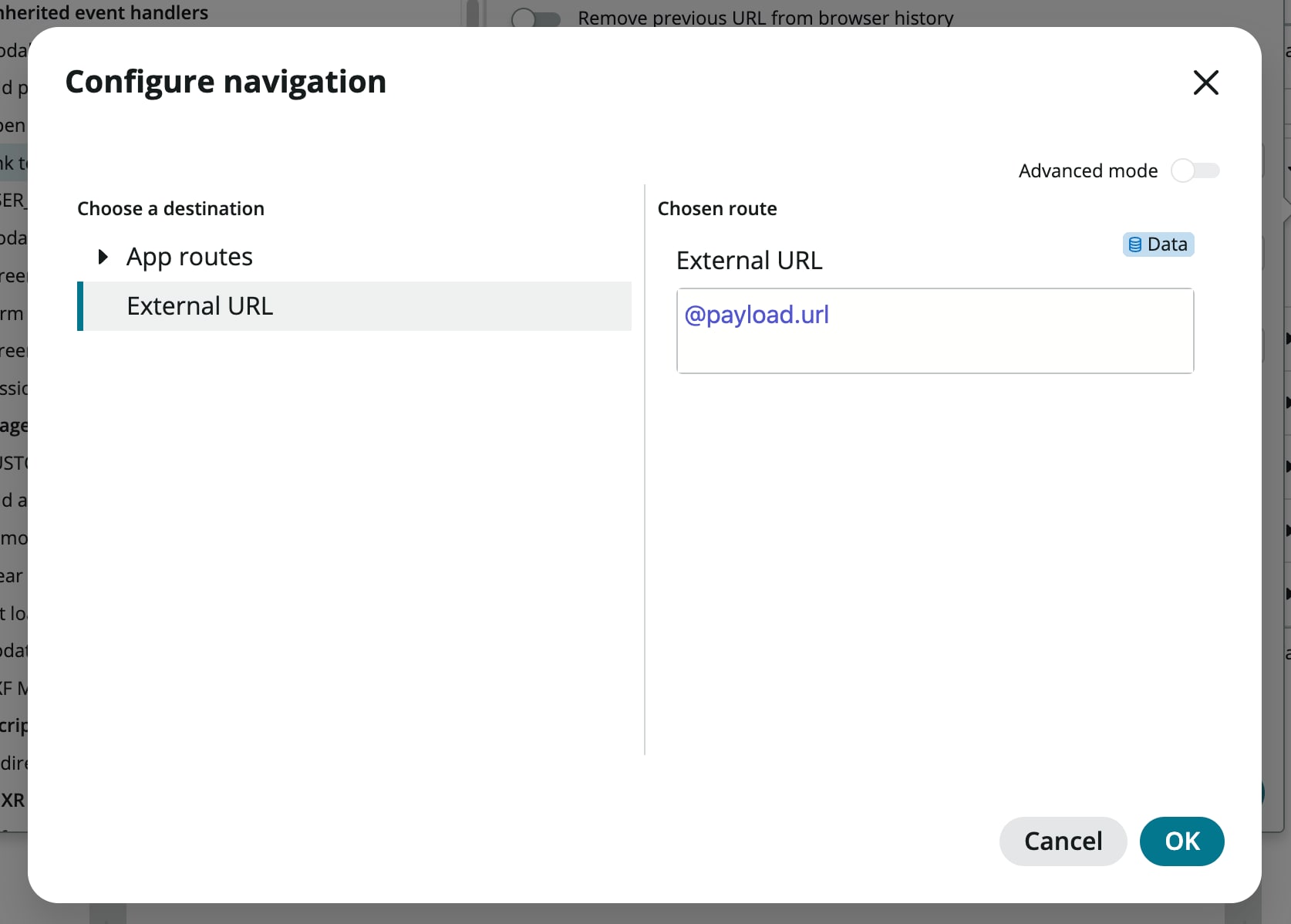Viewport: 1291px width, 924px height.
Task: Select the @payload.url token text
Action: click(x=757, y=315)
